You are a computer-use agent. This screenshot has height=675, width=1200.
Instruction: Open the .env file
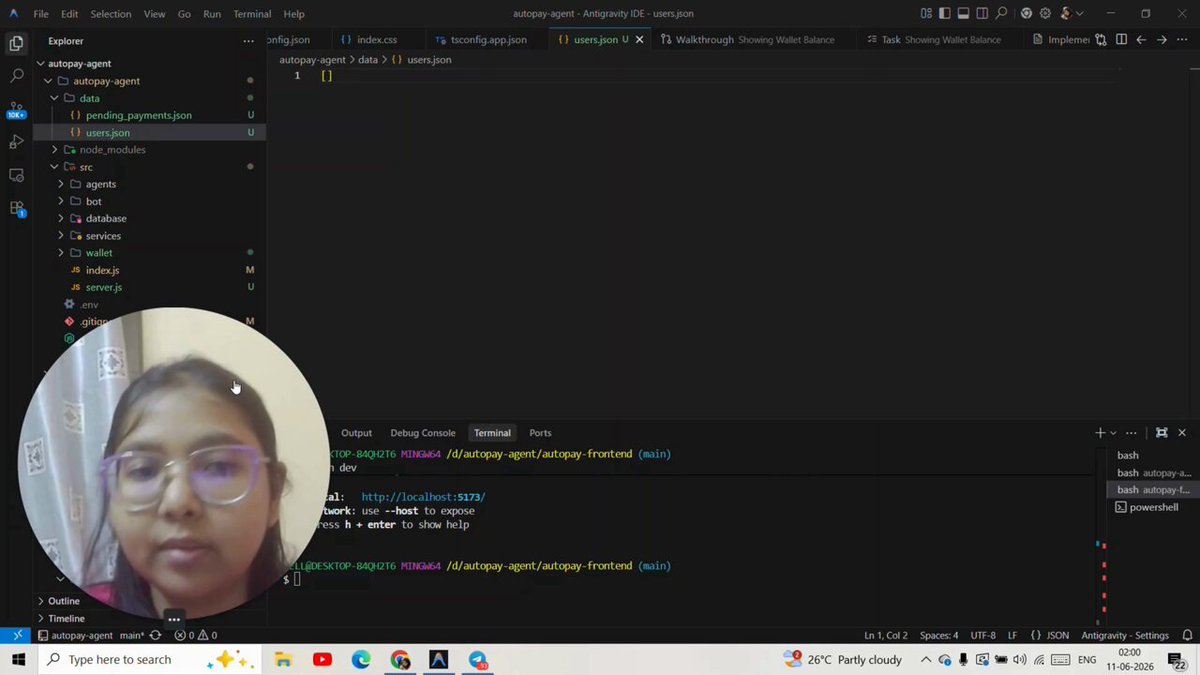[89, 304]
